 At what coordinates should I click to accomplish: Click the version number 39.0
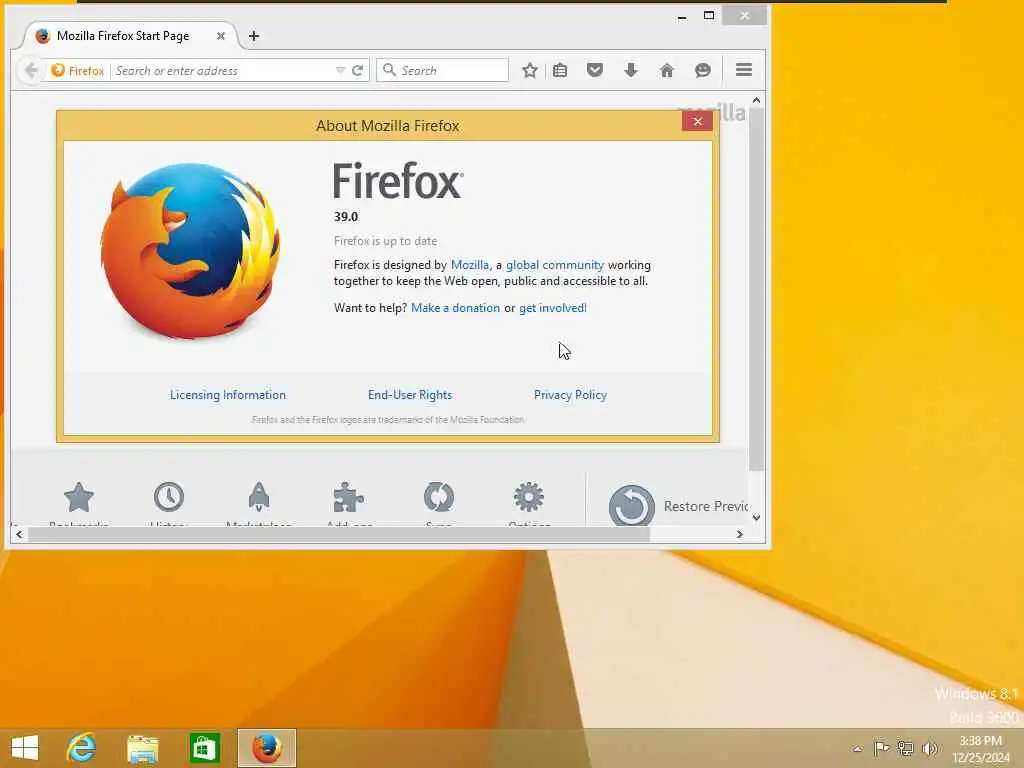[346, 217]
